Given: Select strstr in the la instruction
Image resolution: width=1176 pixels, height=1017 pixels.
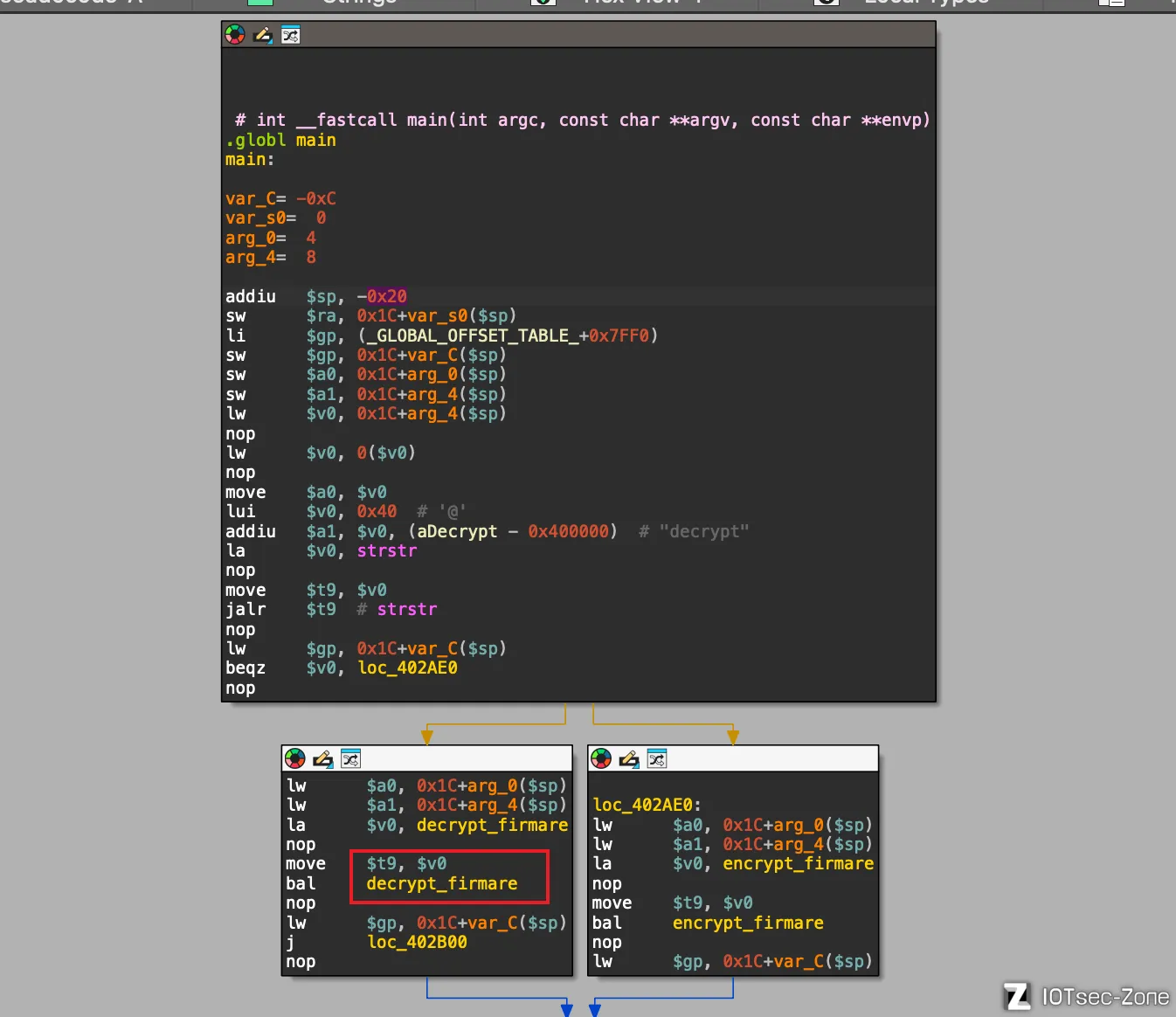Looking at the screenshot, I should pos(386,550).
